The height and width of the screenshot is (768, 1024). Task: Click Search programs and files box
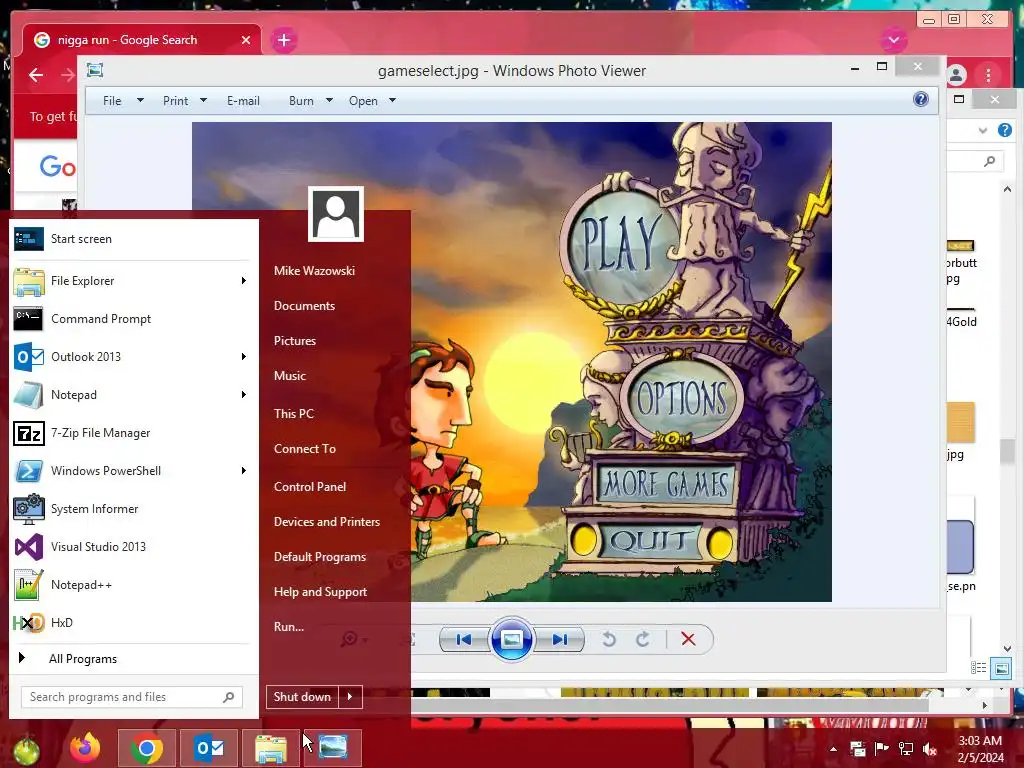[x=131, y=697]
